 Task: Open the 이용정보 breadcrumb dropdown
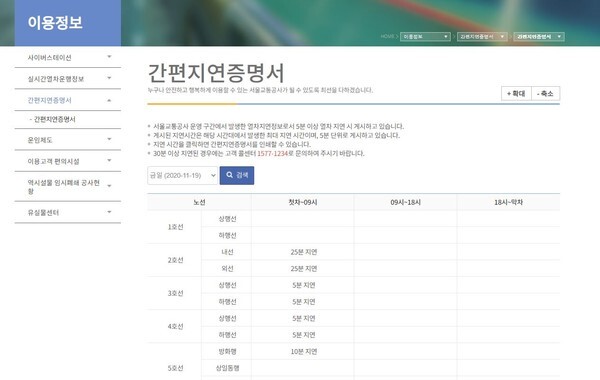pyautogui.click(x=425, y=36)
